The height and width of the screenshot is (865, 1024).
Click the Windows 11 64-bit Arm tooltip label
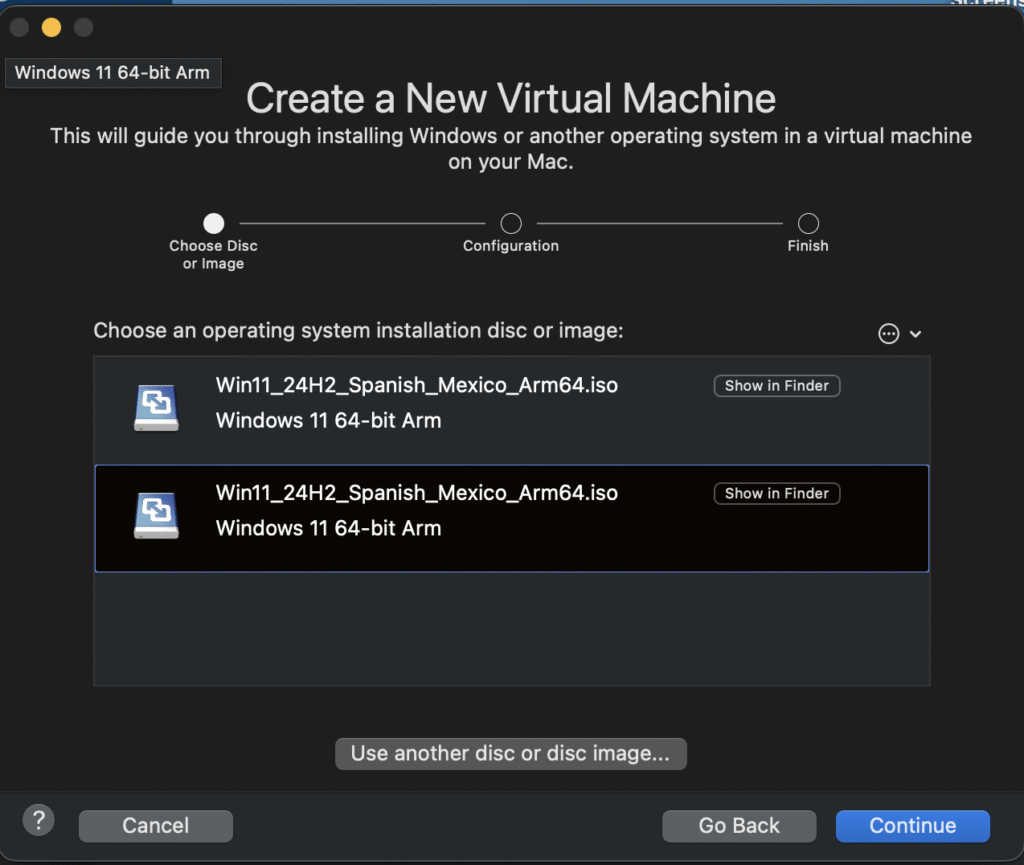pyautogui.click(x=113, y=72)
